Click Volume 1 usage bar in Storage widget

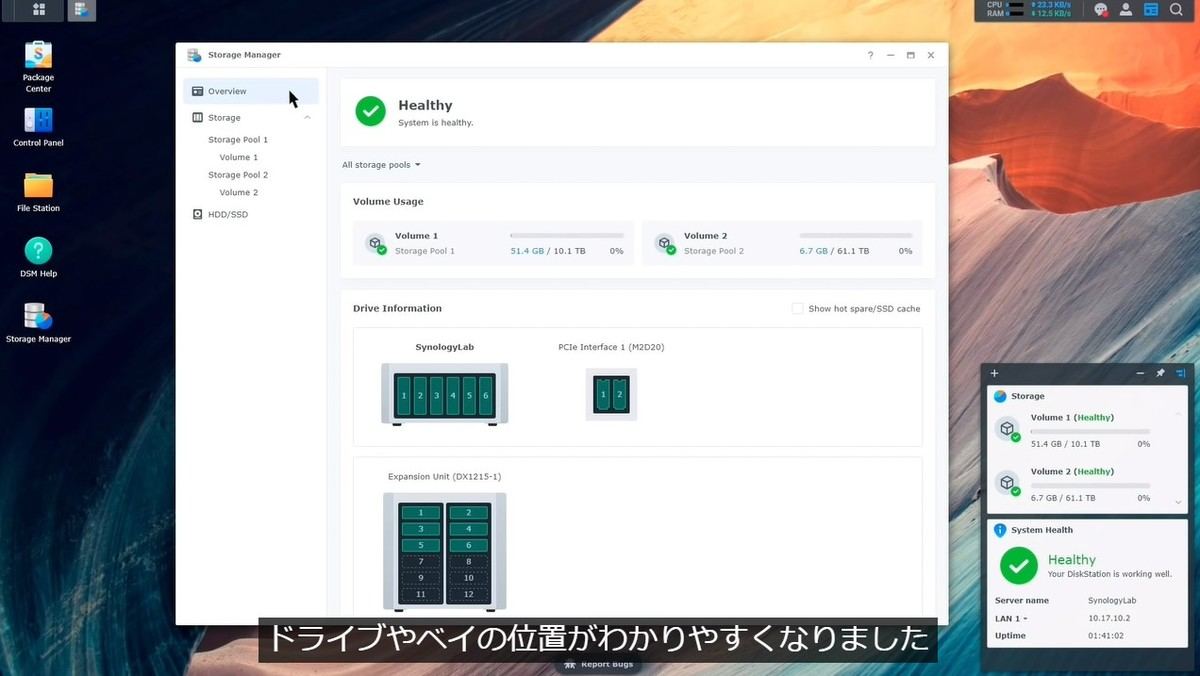1090,432
